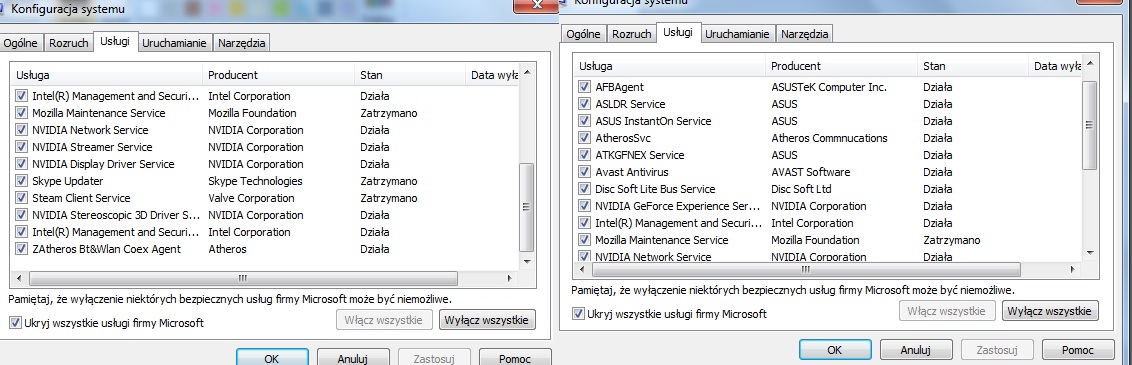Sort by Usługa column in Skype Updater window

pyautogui.click(x=107, y=75)
